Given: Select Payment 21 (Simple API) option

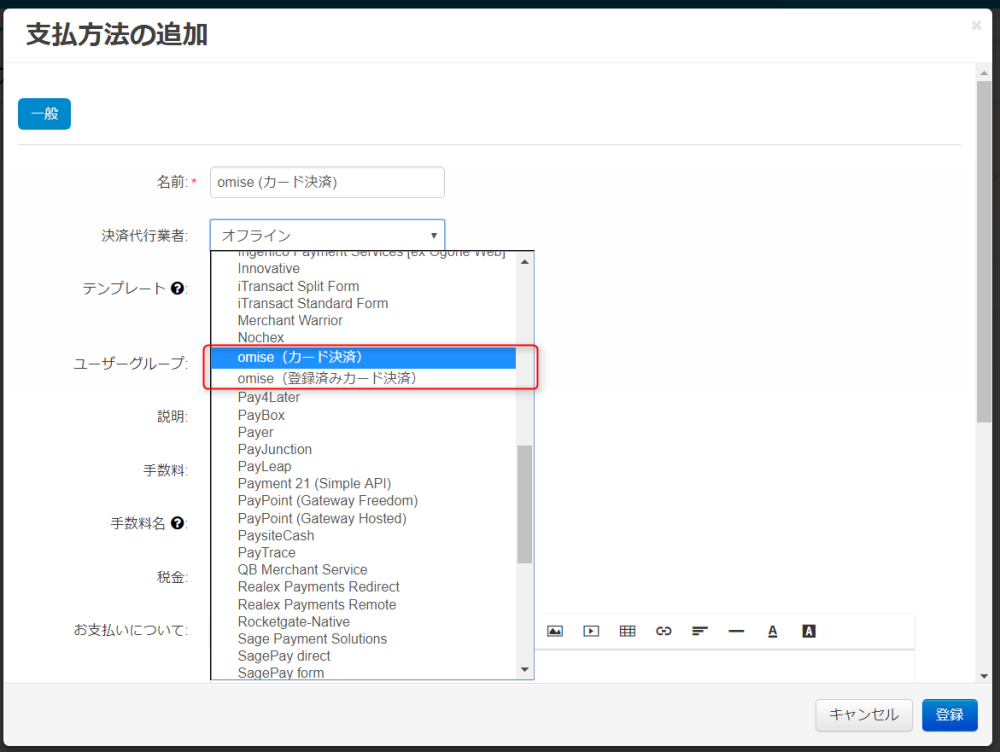Looking at the screenshot, I should coord(364,483).
